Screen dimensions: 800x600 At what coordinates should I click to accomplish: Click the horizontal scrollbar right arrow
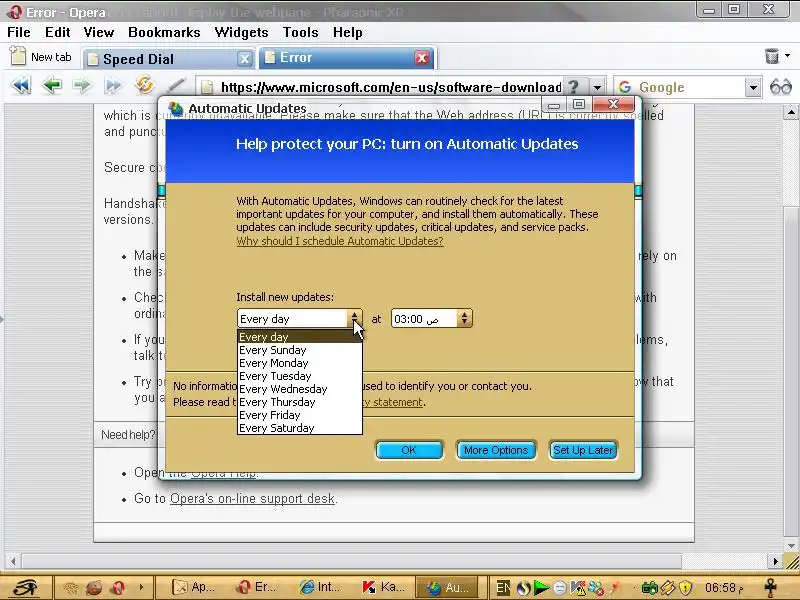[776, 562]
